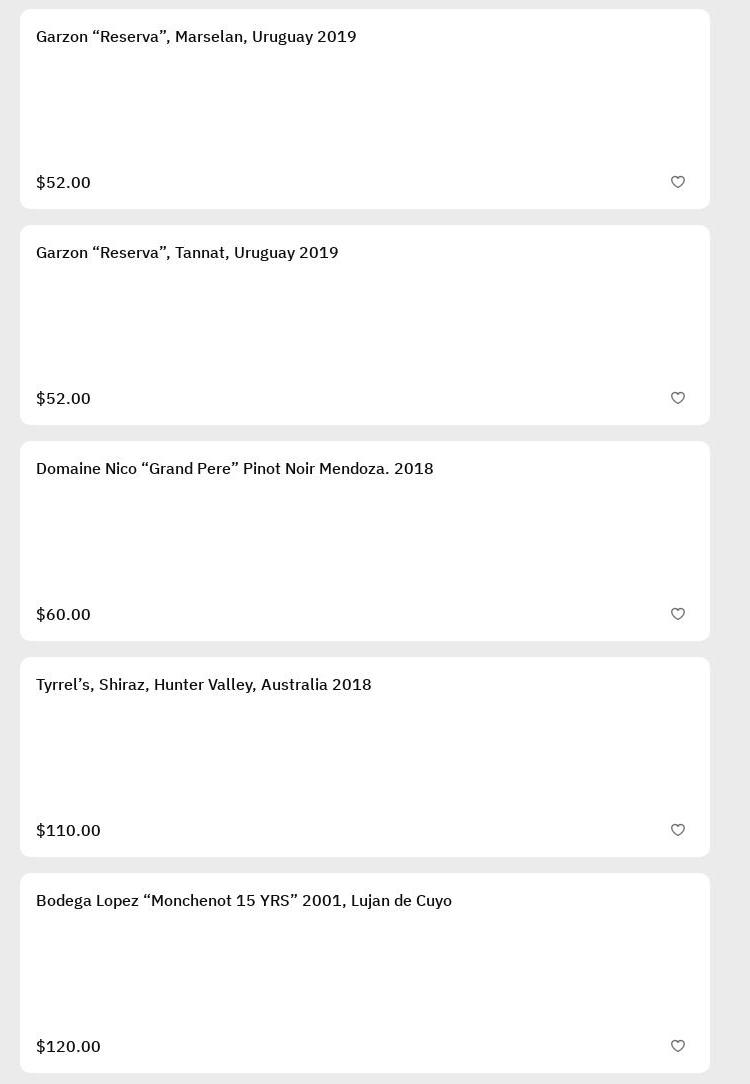Click the $120.00 price label
Screen dimensions: 750x1084
click(68, 1047)
